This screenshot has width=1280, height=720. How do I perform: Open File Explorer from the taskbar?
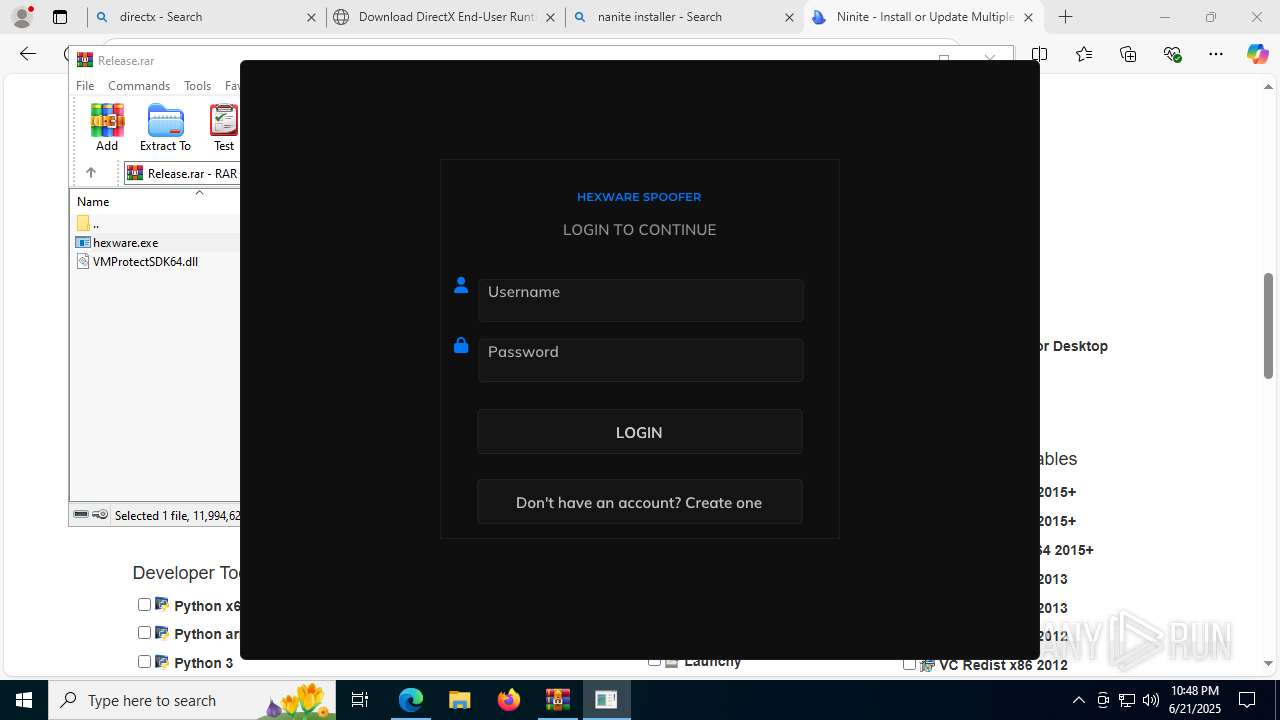pyautogui.click(x=459, y=700)
